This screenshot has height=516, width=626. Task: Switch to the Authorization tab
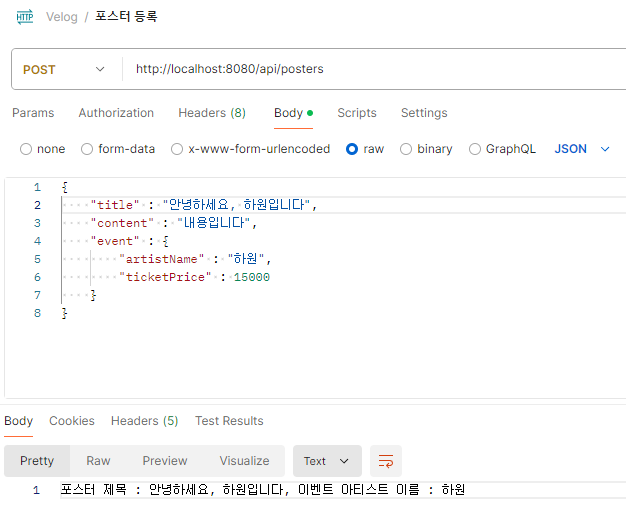pyautogui.click(x=116, y=113)
